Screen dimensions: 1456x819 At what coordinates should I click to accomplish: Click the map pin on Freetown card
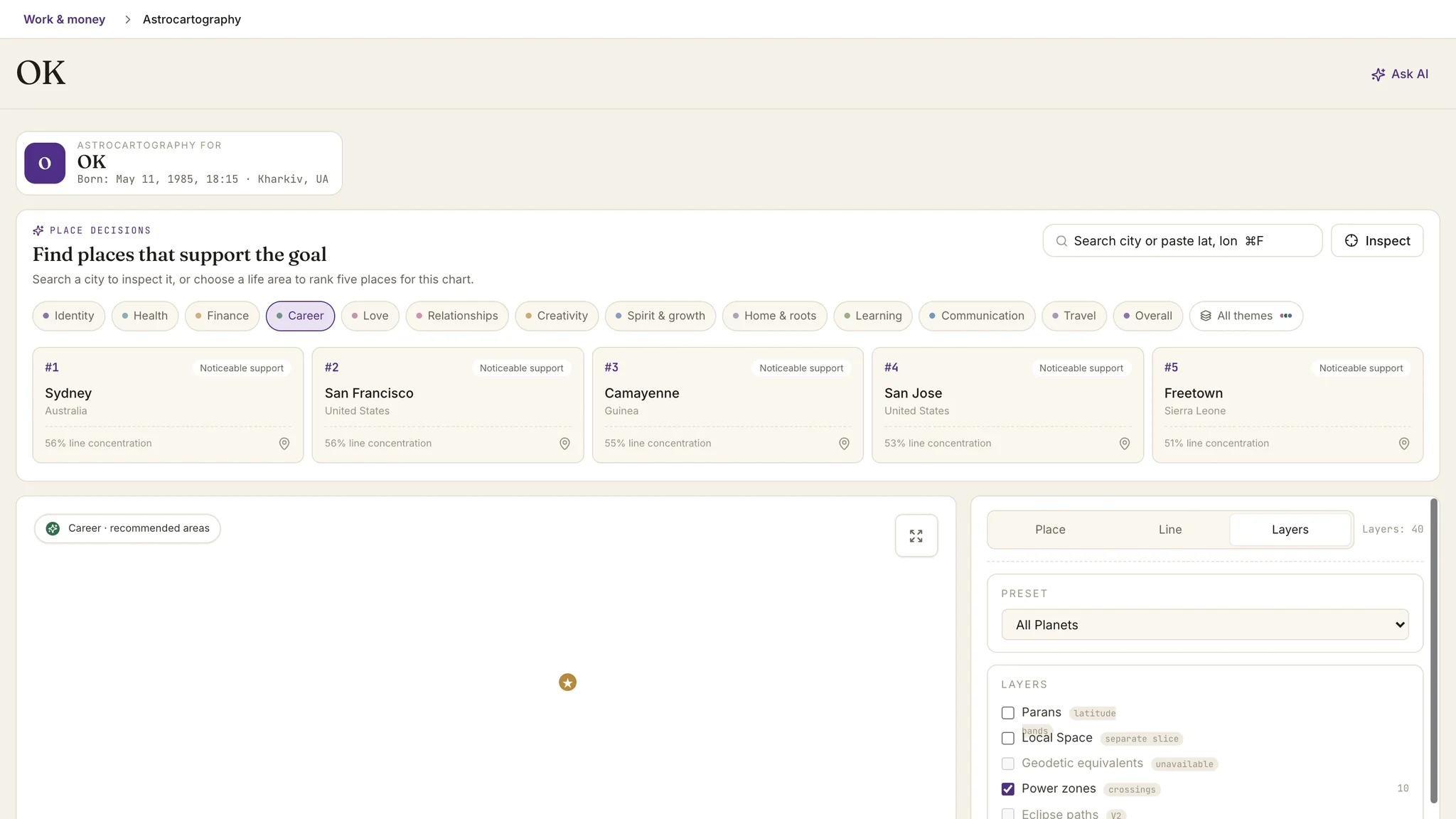pos(1404,444)
